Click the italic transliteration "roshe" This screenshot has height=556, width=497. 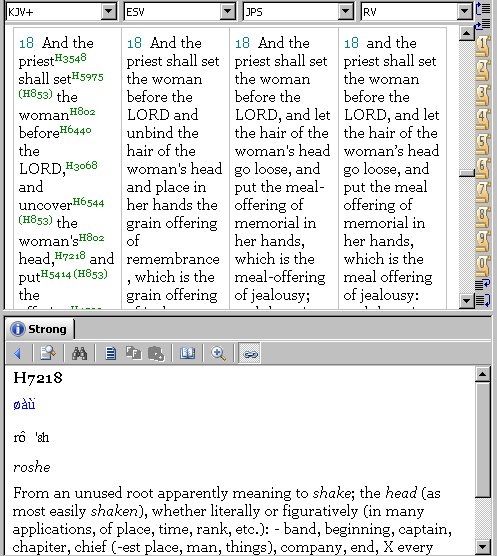pyautogui.click(x=32, y=467)
